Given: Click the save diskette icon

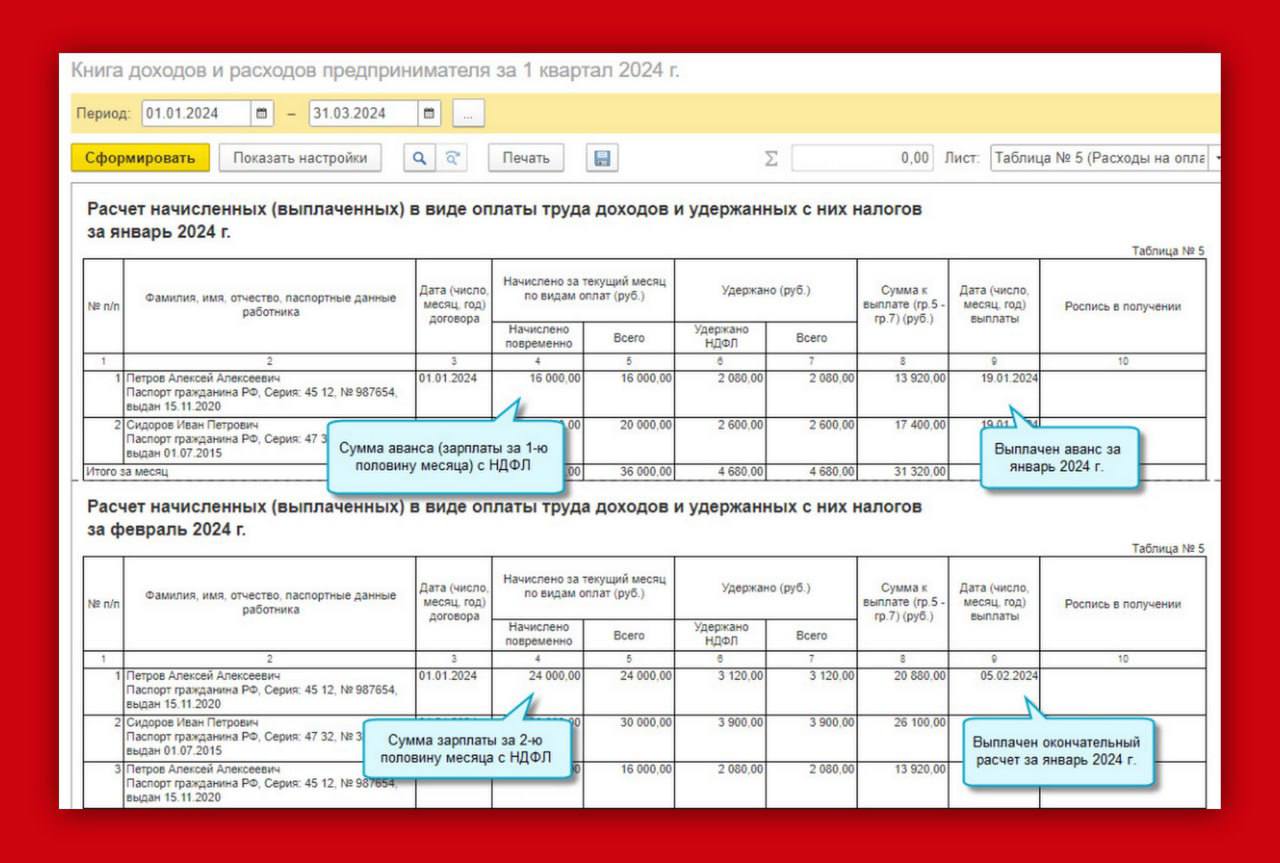Looking at the screenshot, I should [601, 158].
